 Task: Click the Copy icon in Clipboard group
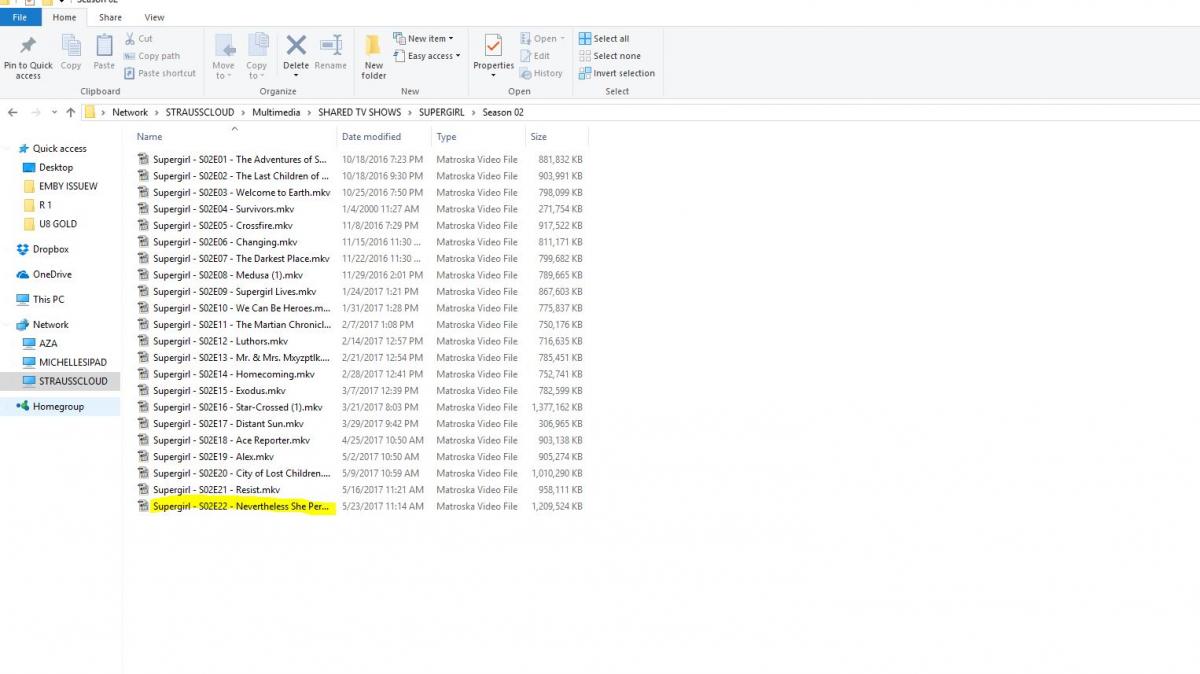(x=71, y=46)
